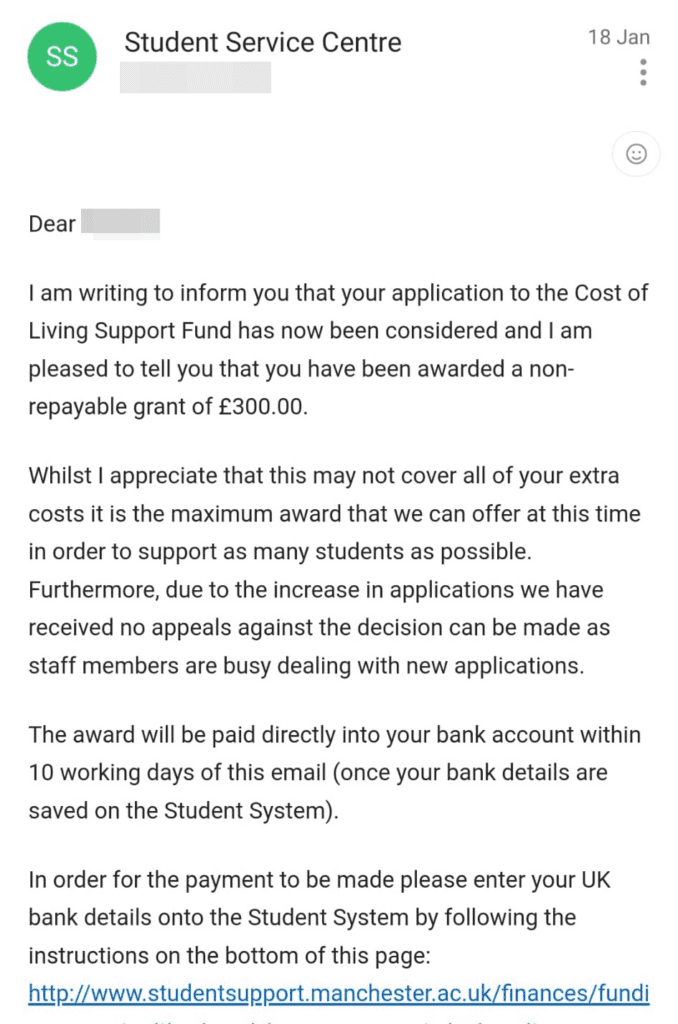Tap the line 'instructions on the bottom of this page:'
Viewport: 678px width, 1024px height.
[x=229, y=955]
